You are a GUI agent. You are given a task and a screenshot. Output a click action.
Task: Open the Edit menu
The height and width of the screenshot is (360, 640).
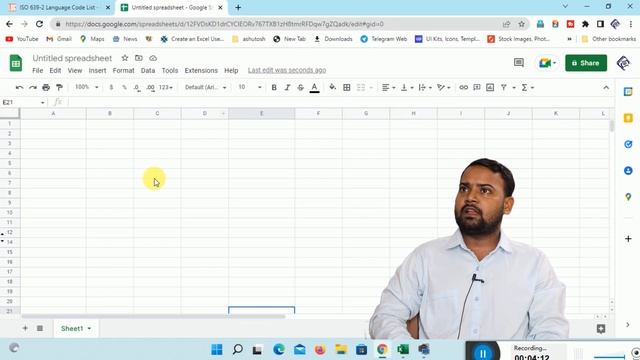55,71
